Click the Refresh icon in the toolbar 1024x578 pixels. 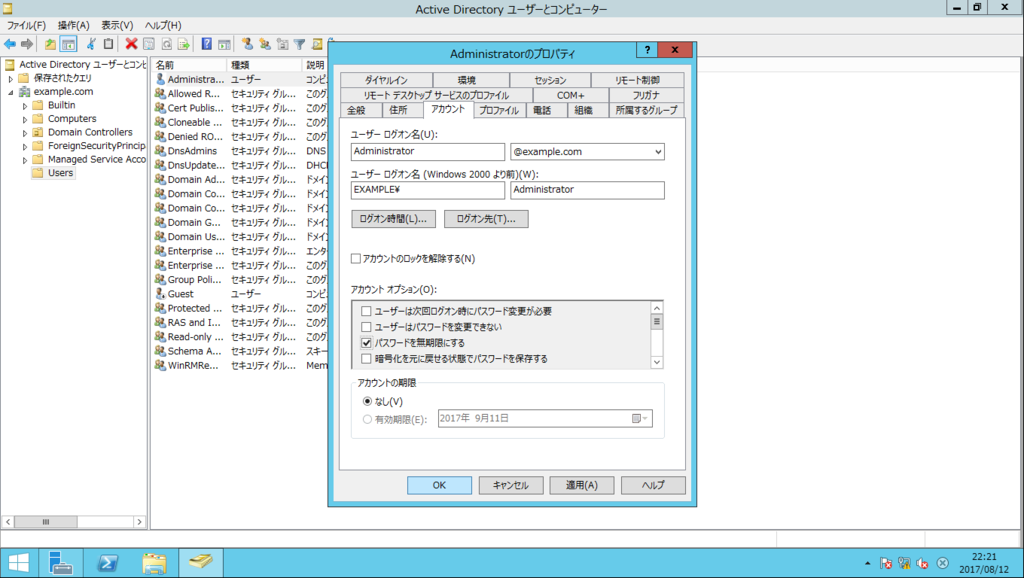point(165,43)
